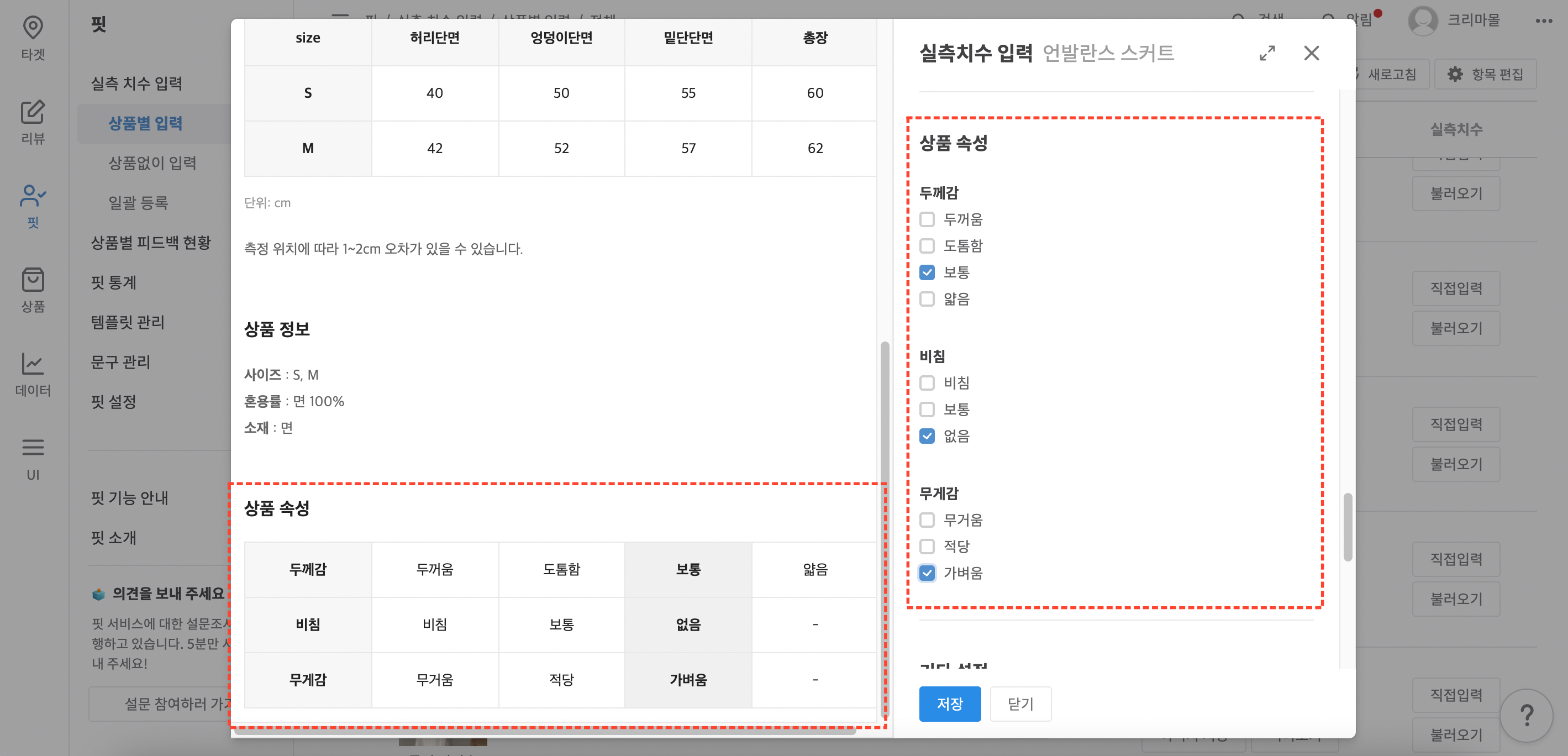Enable the 비침 checkbox in the 비침 section
1568x756 pixels.
coord(927,383)
